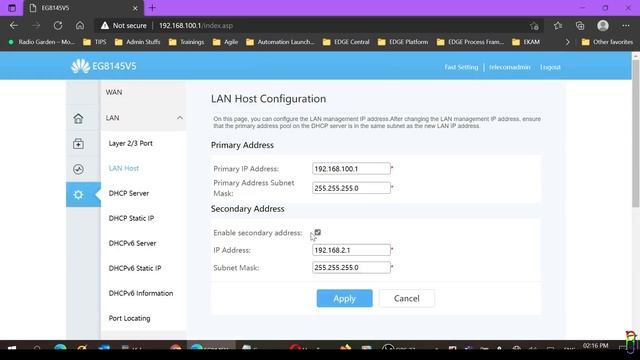Reload the page with refresh icon
The width and height of the screenshot is (640, 360).
(58, 25)
